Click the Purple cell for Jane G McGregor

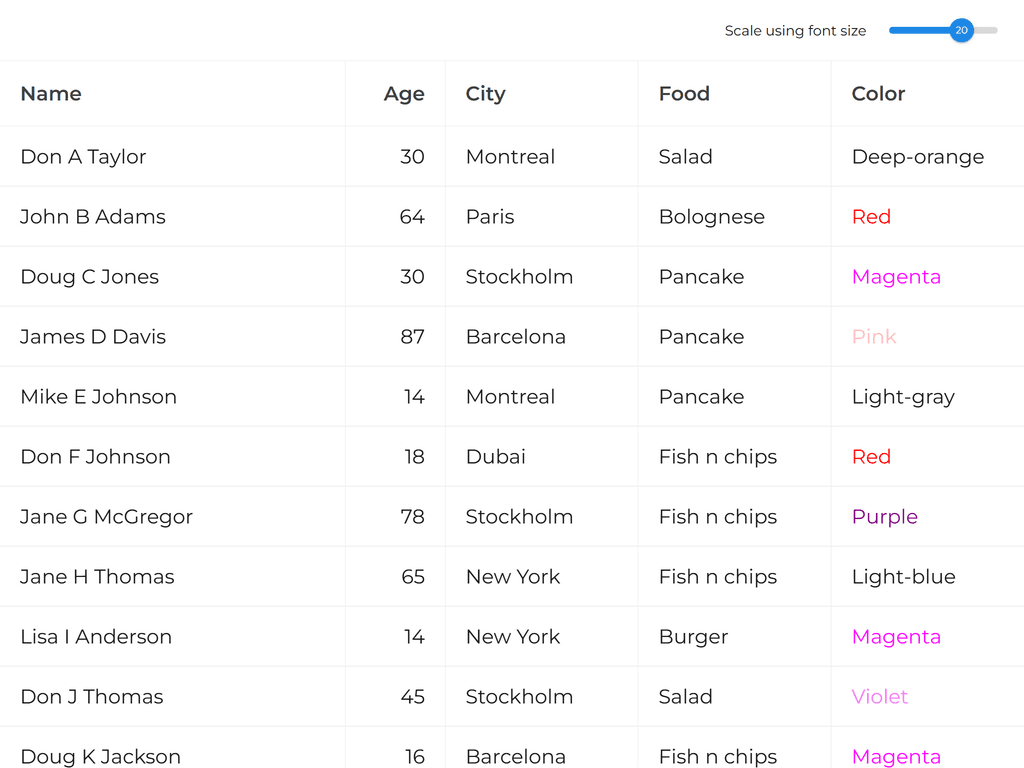pyautogui.click(x=885, y=517)
